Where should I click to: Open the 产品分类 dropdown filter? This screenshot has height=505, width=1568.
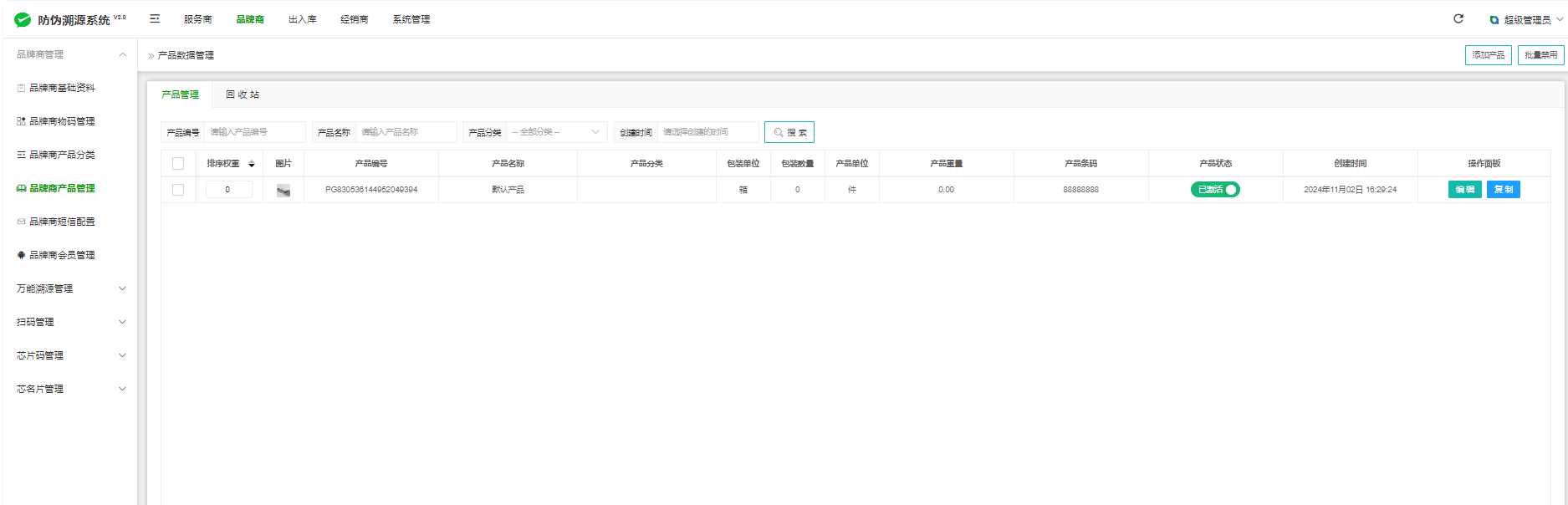pos(556,132)
